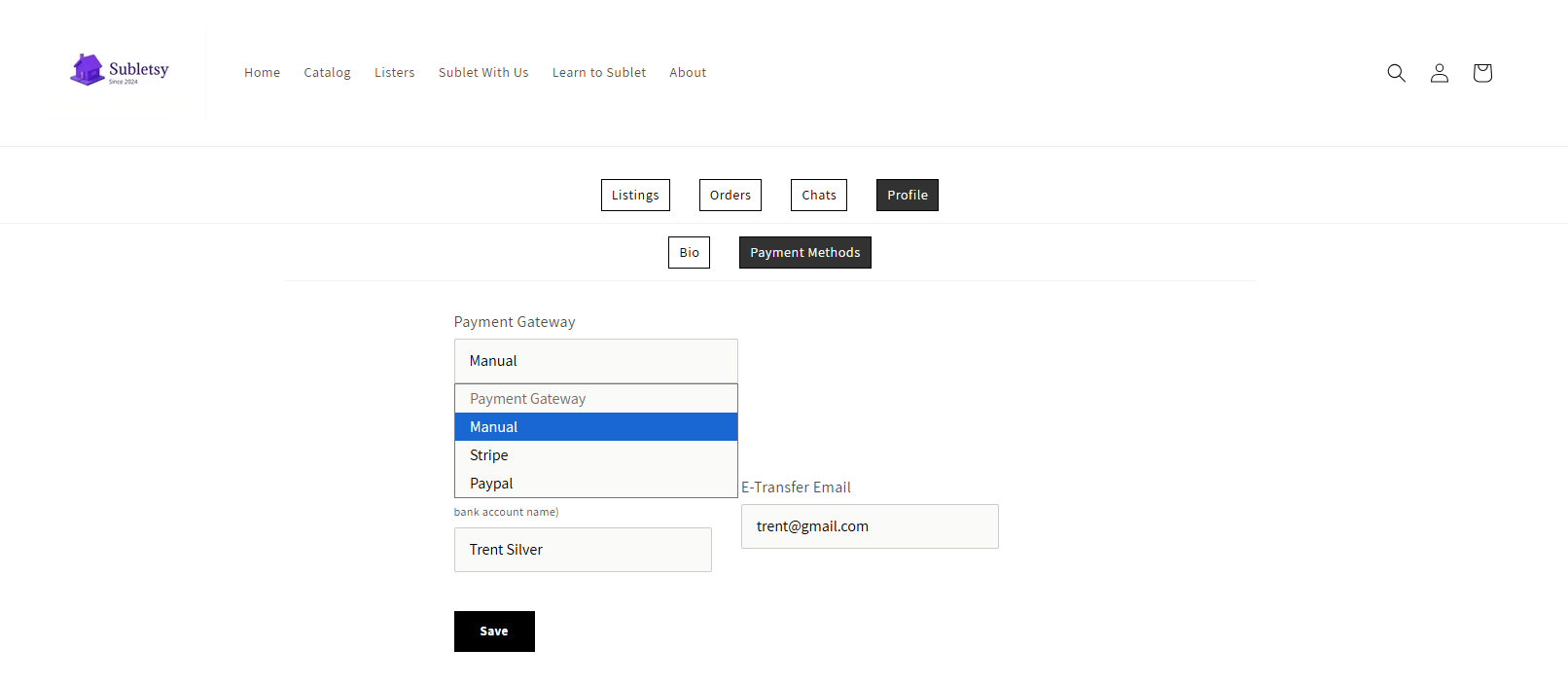Click the E-Transfer Email field
Screen dimensions: 1568x686
point(870,526)
